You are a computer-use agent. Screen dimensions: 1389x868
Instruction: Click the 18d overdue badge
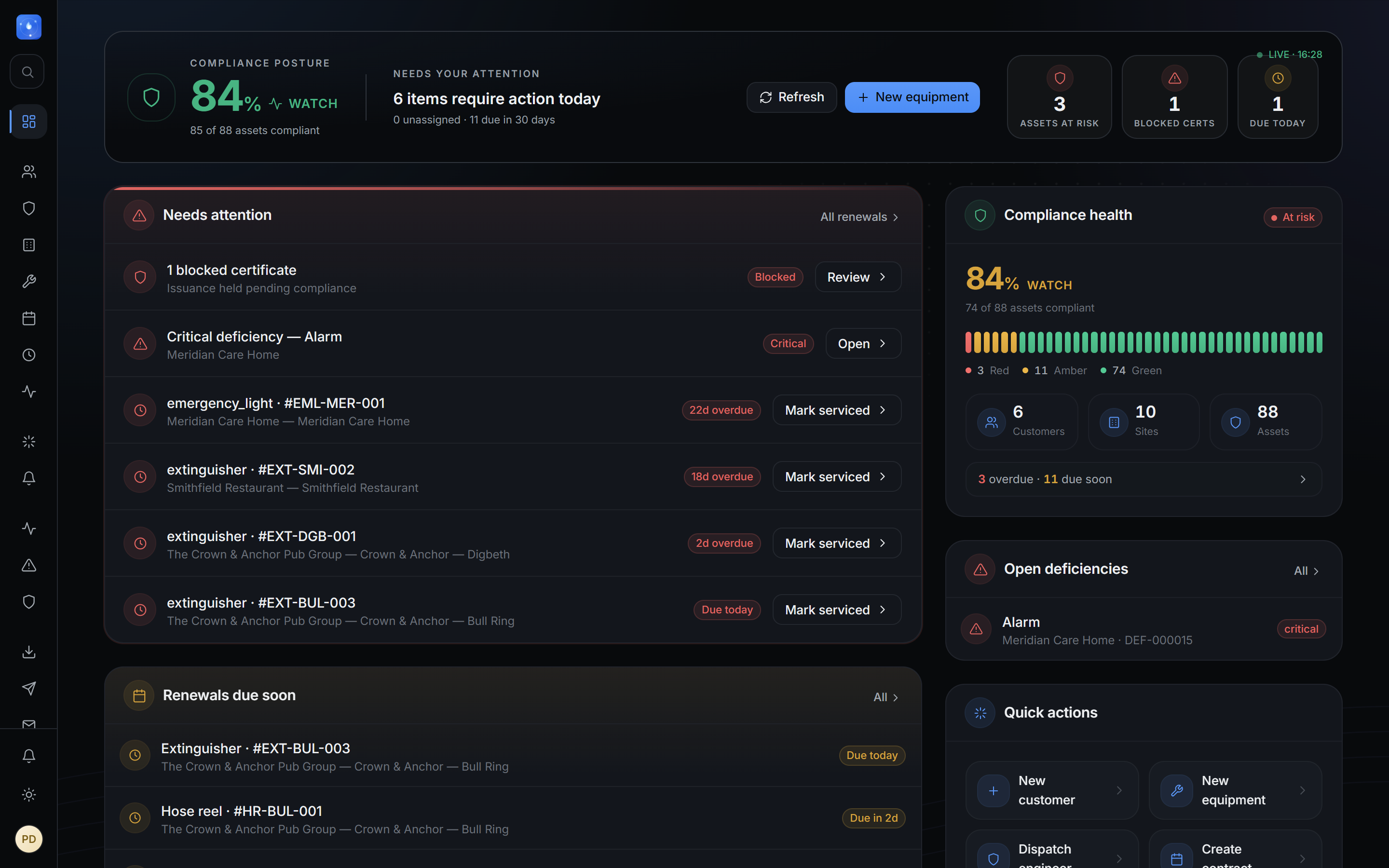(722, 477)
